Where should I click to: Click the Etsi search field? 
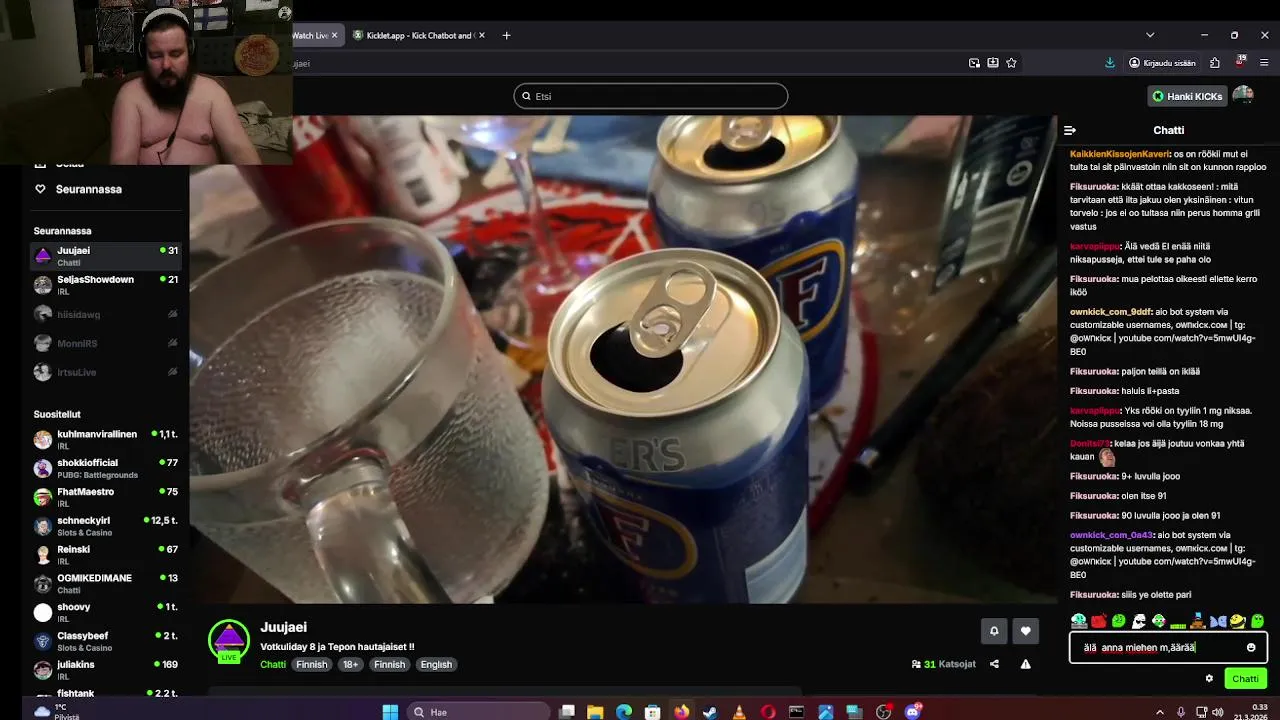click(x=651, y=96)
